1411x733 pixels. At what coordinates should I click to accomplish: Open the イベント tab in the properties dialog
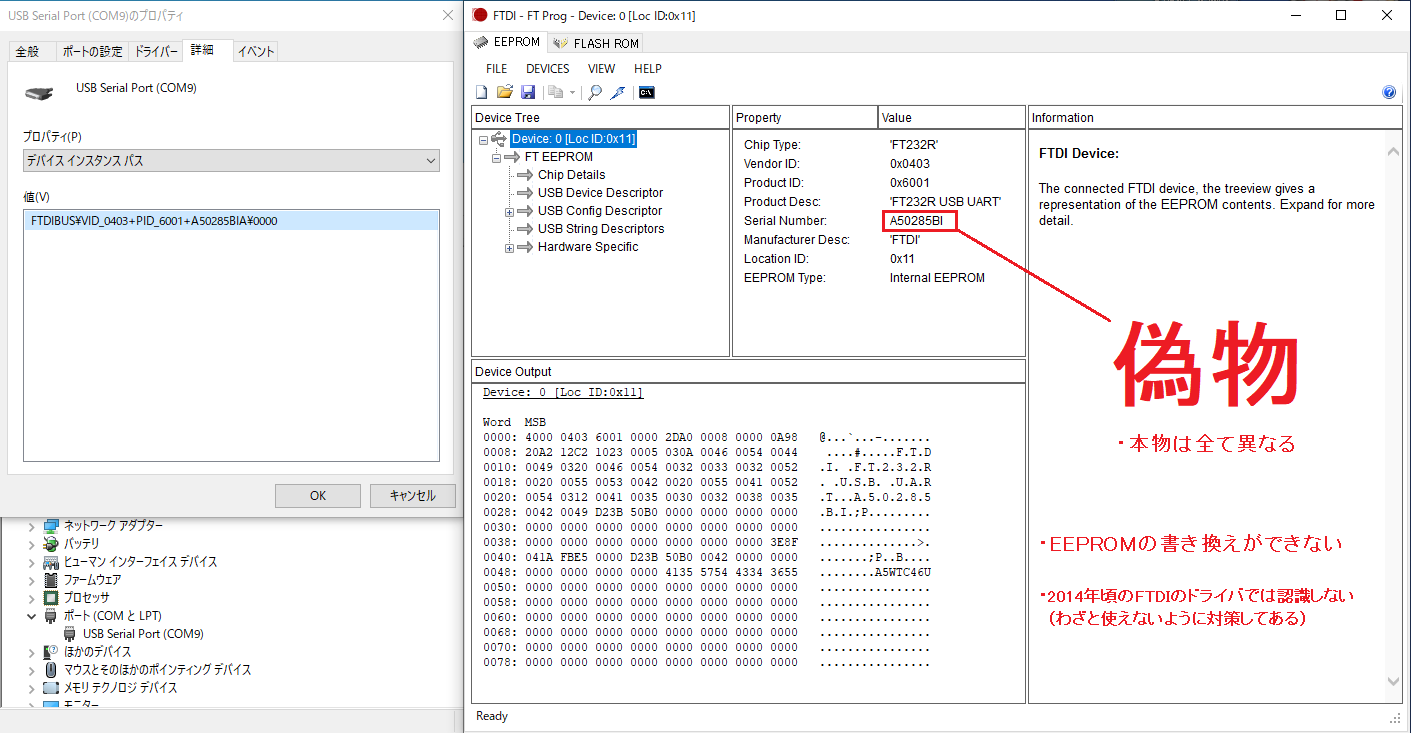[x=255, y=52]
